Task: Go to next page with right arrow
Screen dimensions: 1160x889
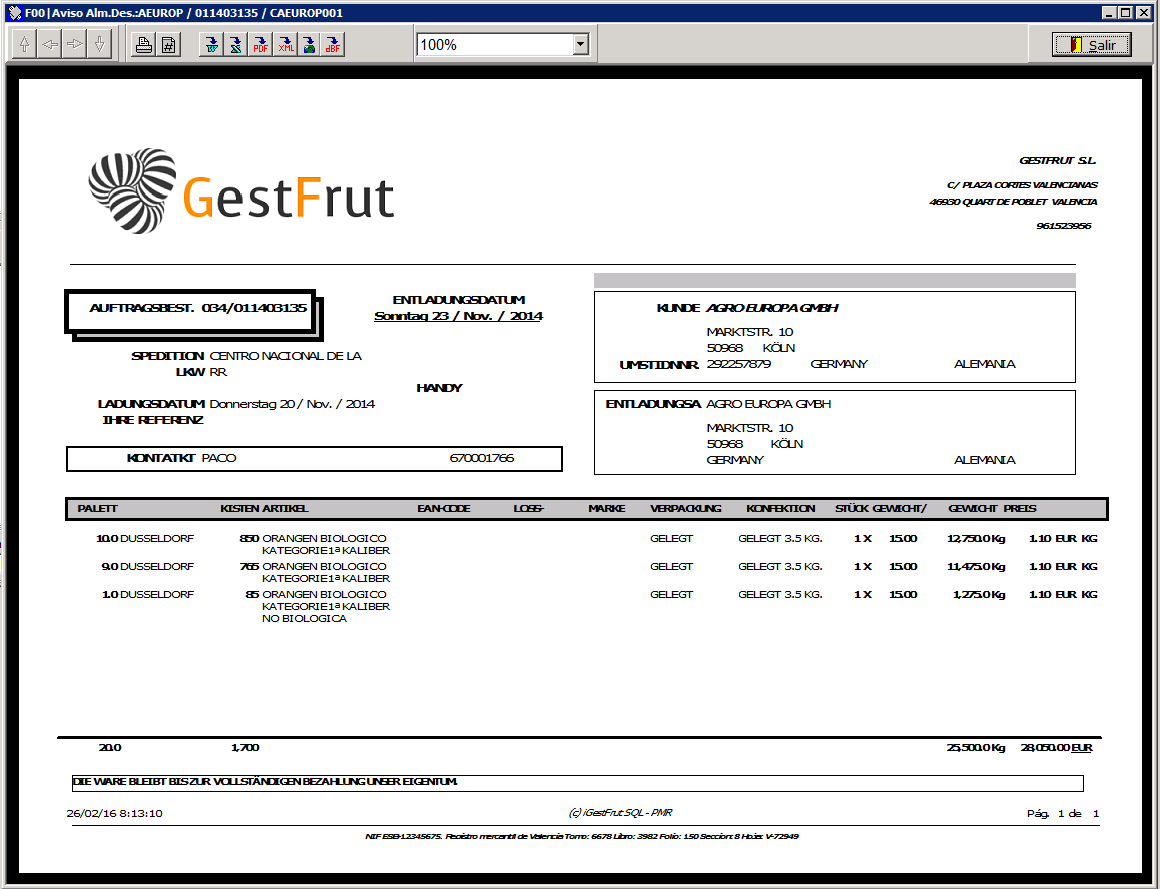Action: pos(74,45)
